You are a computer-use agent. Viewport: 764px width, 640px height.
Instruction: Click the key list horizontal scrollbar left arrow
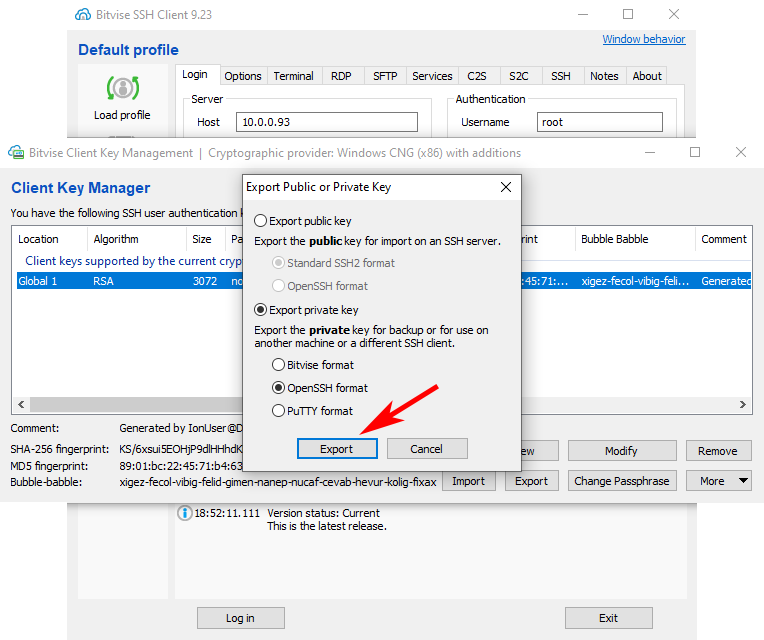coord(21,404)
